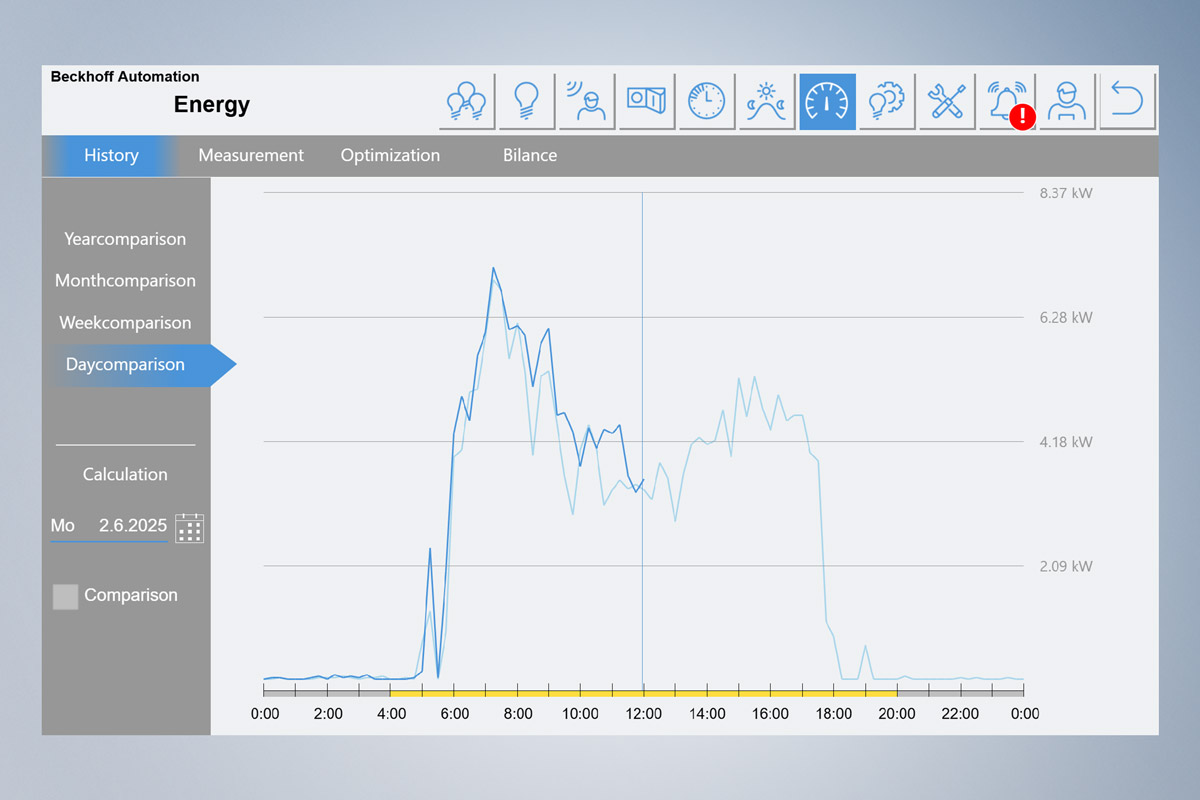
Task: Open the lighting groups overview icon
Action: click(x=466, y=100)
